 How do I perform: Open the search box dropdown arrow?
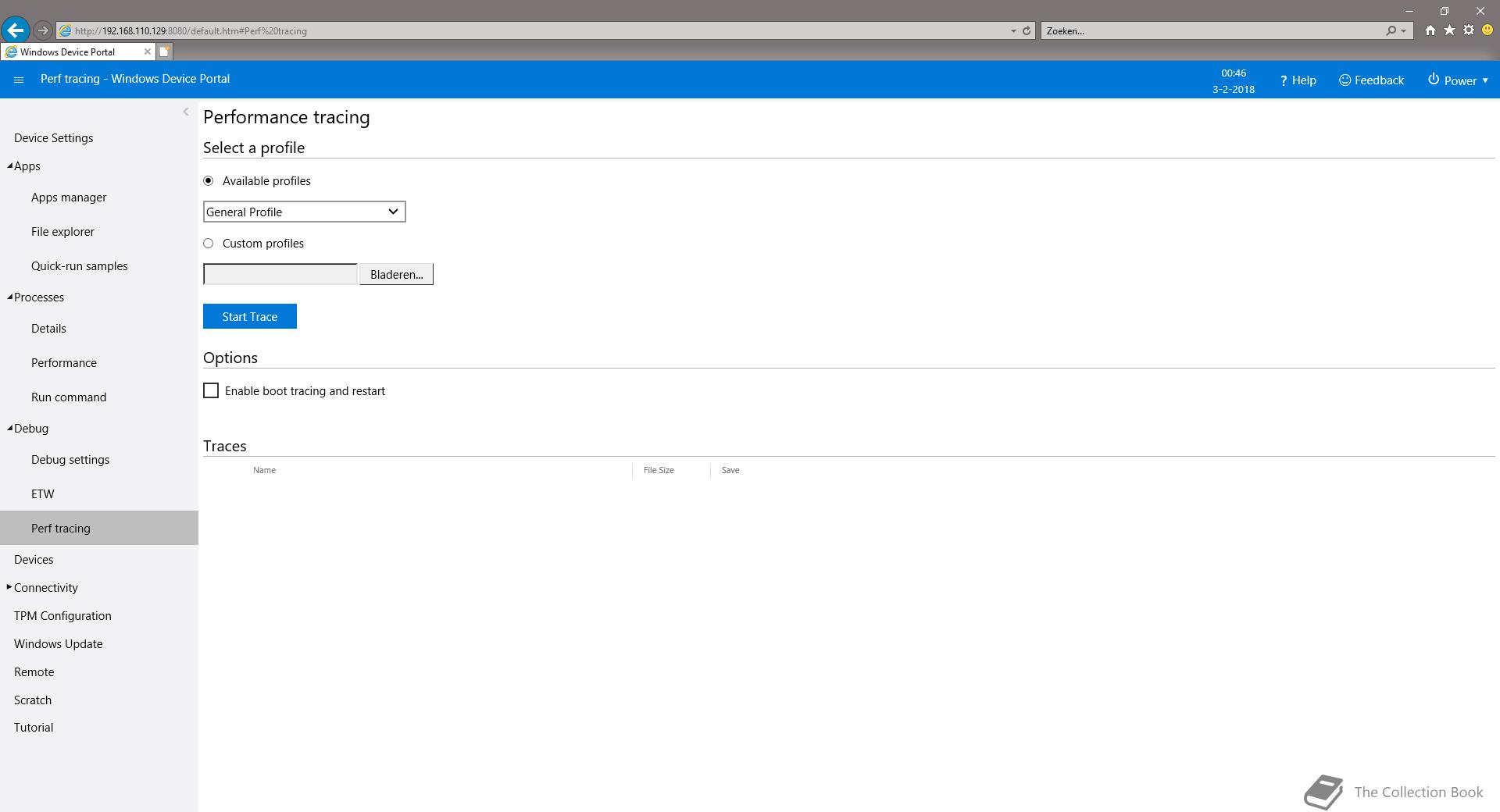(x=1404, y=30)
